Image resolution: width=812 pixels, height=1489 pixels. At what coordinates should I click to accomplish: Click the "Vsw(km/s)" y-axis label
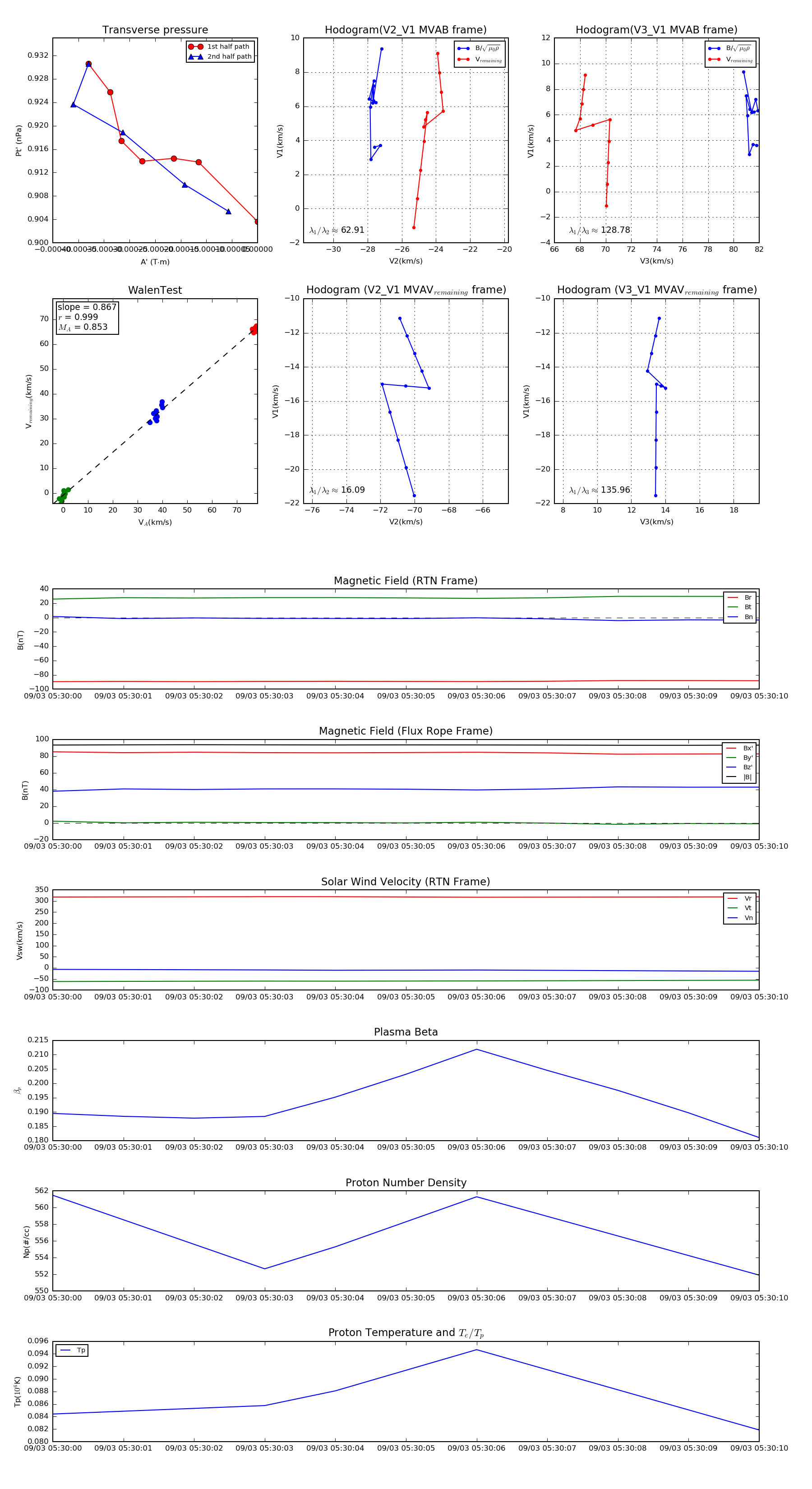pos(20,940)
